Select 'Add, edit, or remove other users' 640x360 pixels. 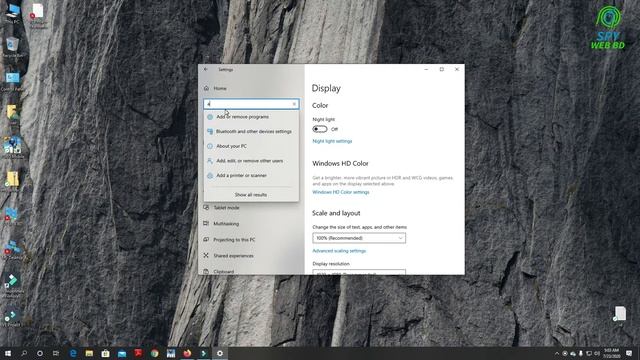point(251,161)
